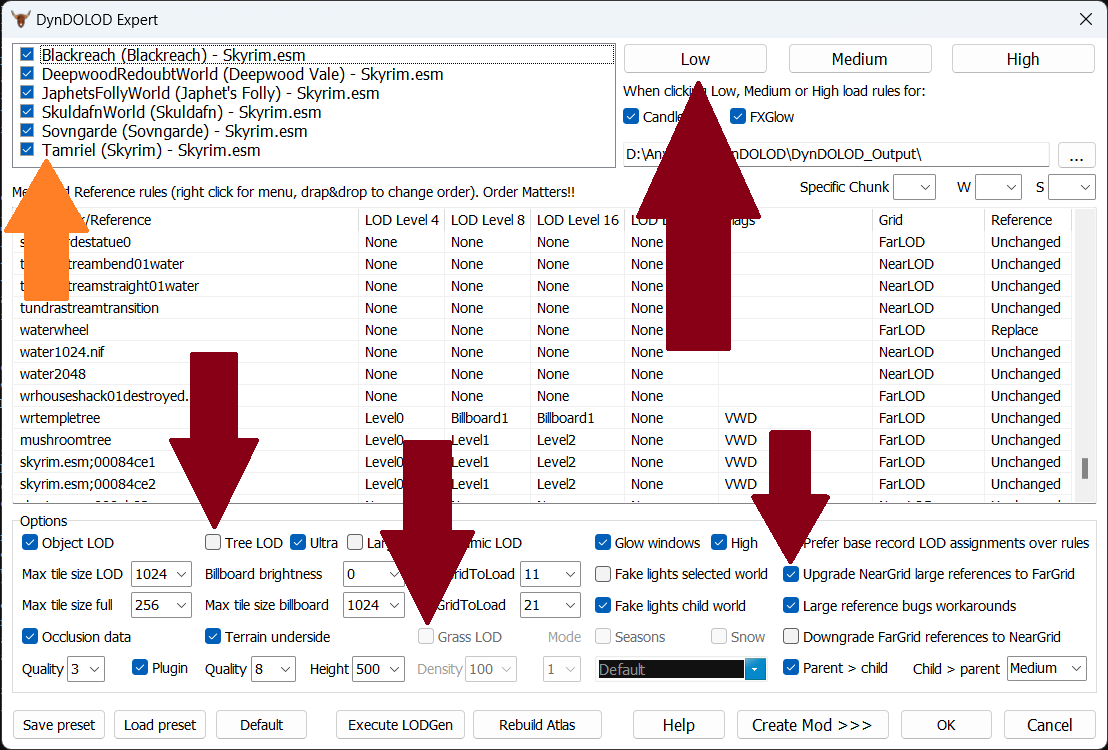
Task: Open the Specific Chunk dropdown
Action: tap(913, 187)
